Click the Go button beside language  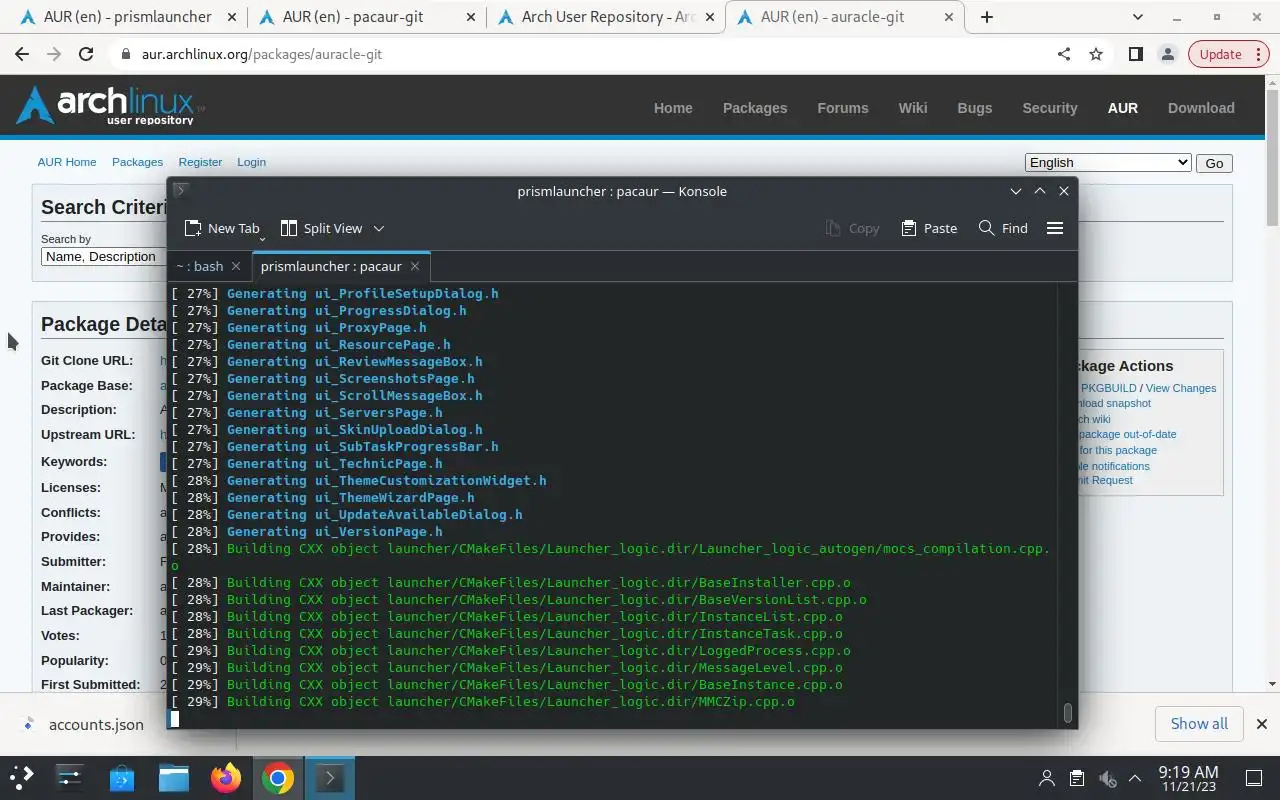coord(1214,163)
